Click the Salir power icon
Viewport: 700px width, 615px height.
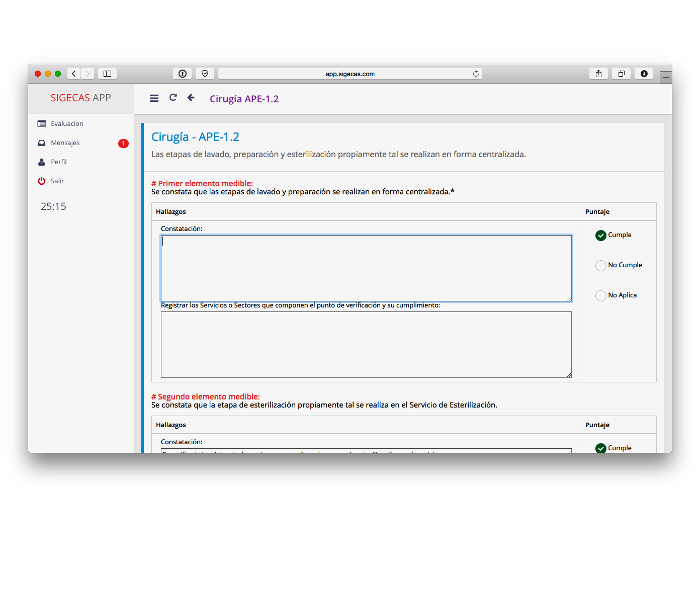pos(42,181)
